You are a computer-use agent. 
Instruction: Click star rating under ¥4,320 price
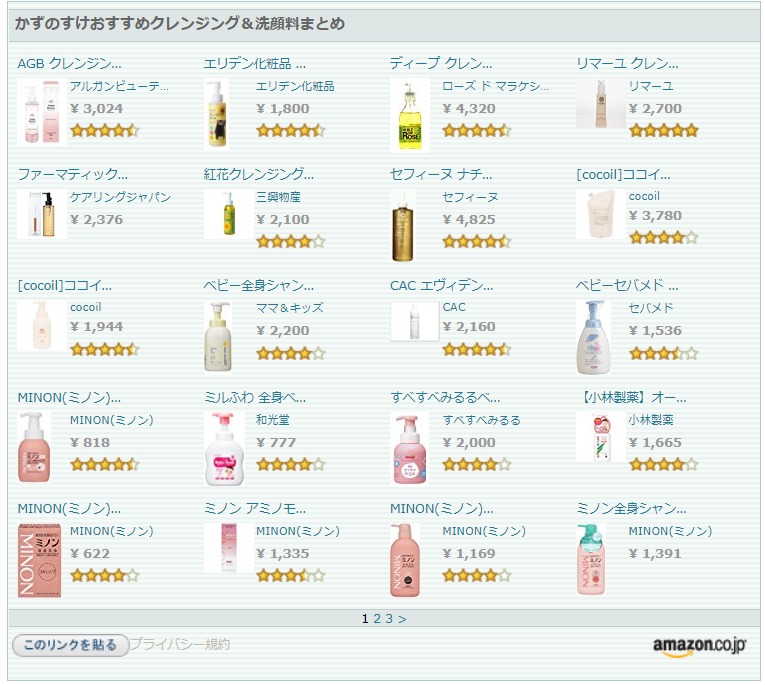(477, 130)
